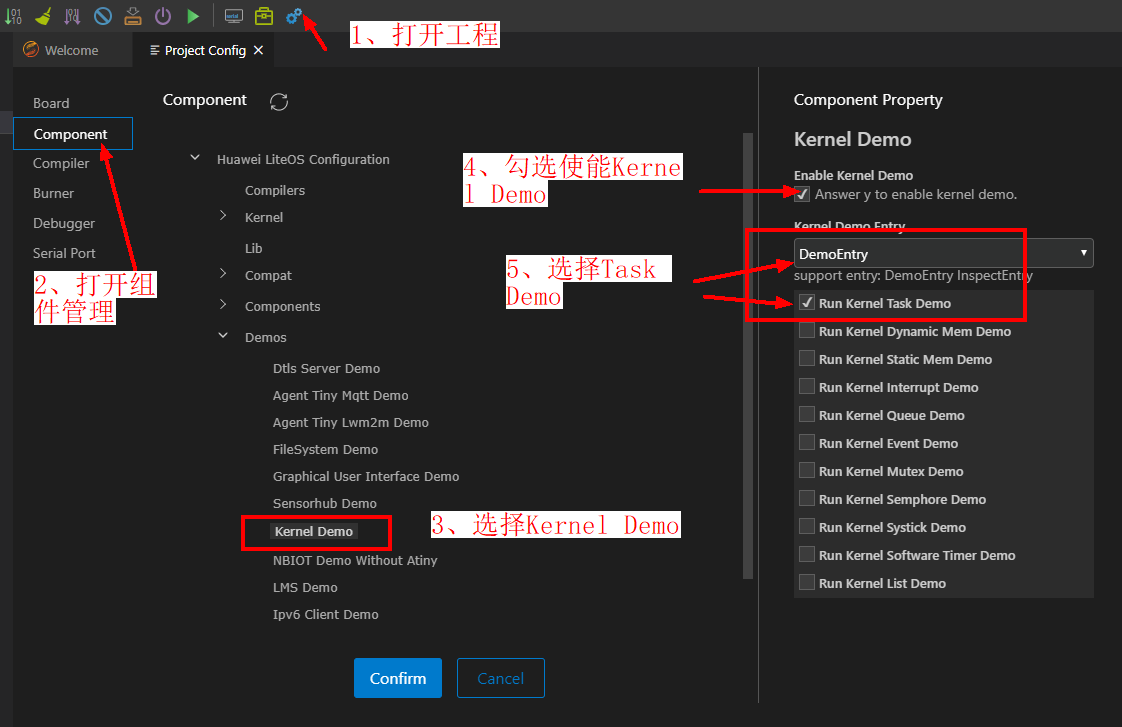Open the Board settings section
The height and width of the screenshot is (727, 1122).
tap(51, 103)
